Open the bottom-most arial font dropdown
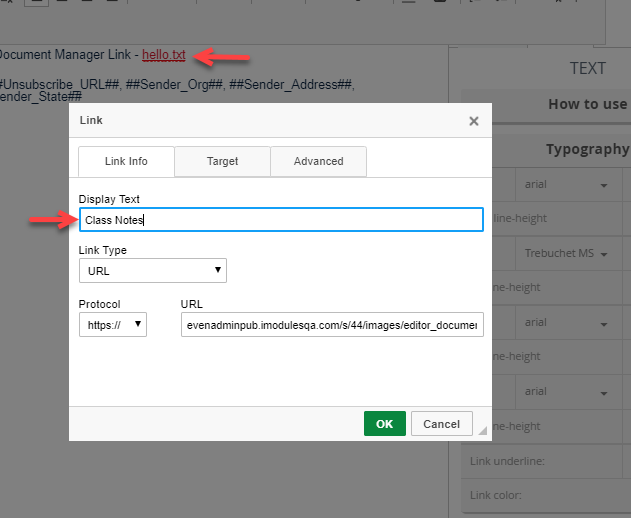Image resolution: width=631 pixels, height=518 pixels. tap(565, 391)
